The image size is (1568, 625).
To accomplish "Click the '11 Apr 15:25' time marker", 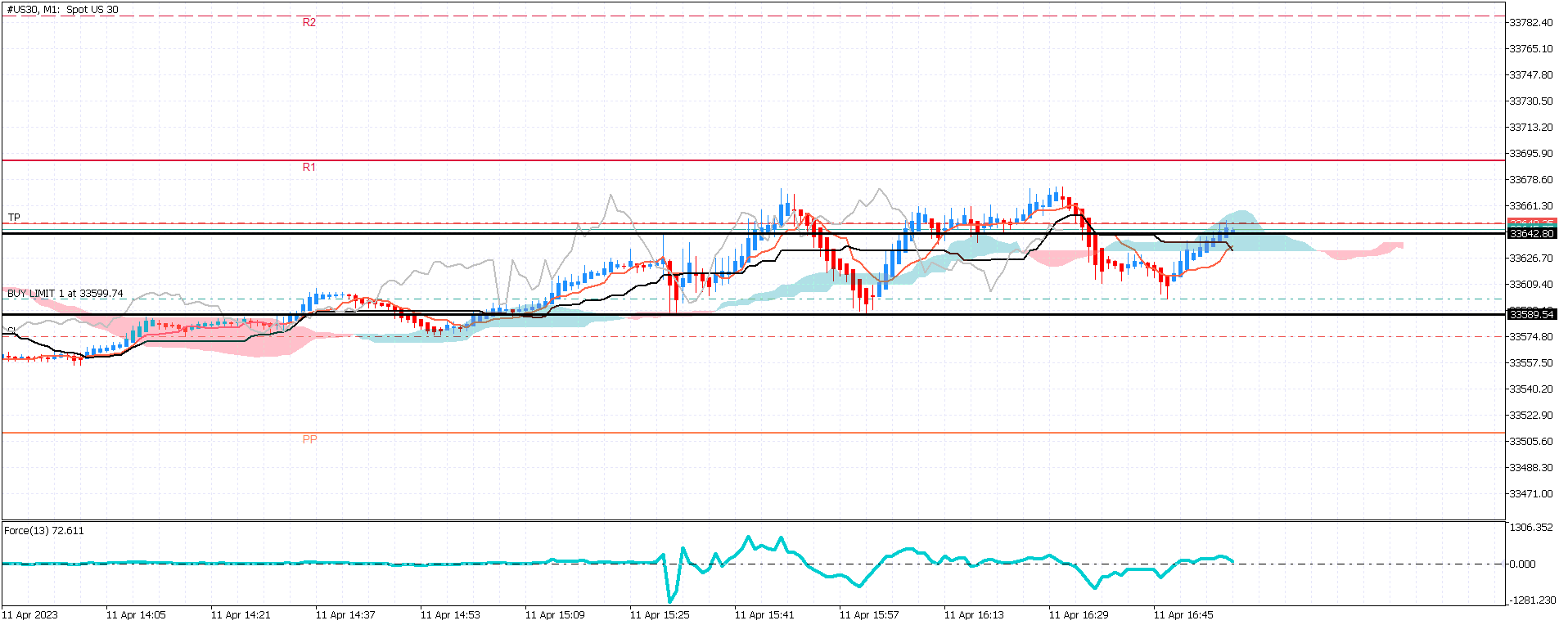I will coord(660,615).
